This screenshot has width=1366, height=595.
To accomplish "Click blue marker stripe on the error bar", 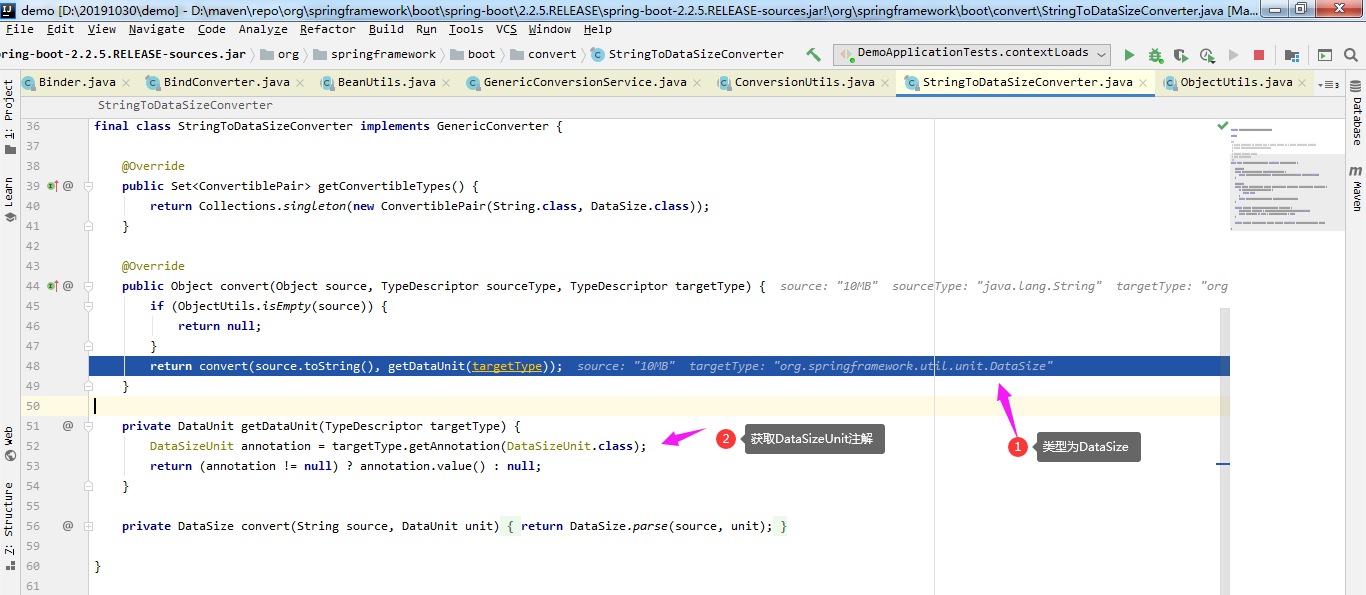I will coord(1224,464).
